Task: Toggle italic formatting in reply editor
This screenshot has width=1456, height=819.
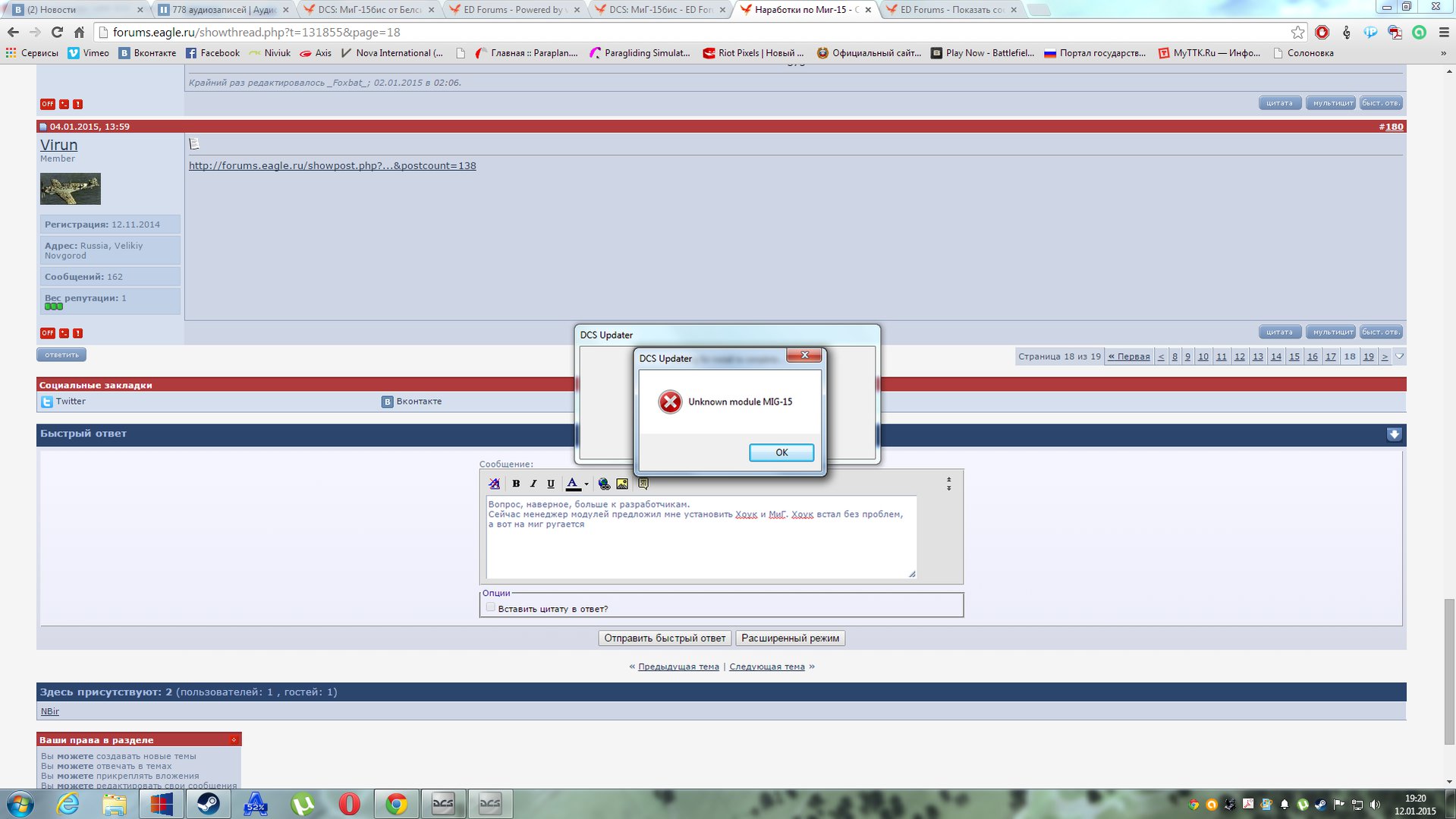Action: (533, 484)
